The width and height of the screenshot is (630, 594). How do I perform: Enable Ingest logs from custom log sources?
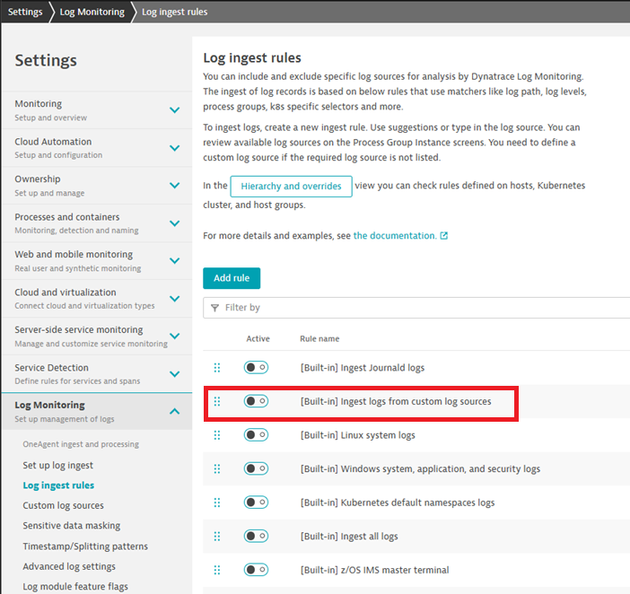point(256,401)
